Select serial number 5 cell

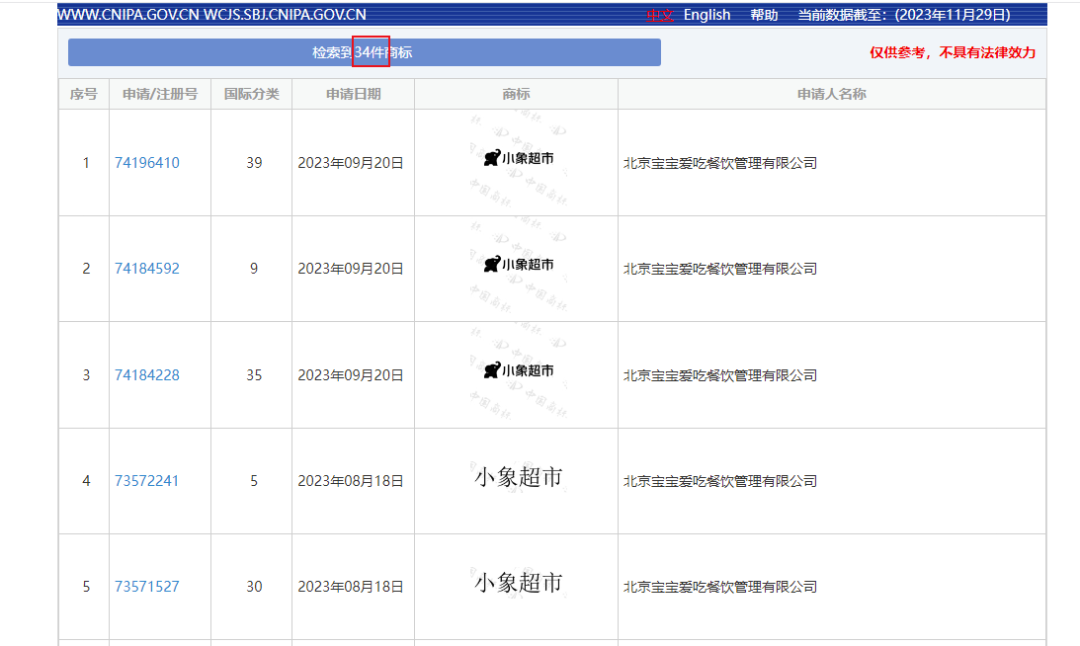click(x=86, y=587)
